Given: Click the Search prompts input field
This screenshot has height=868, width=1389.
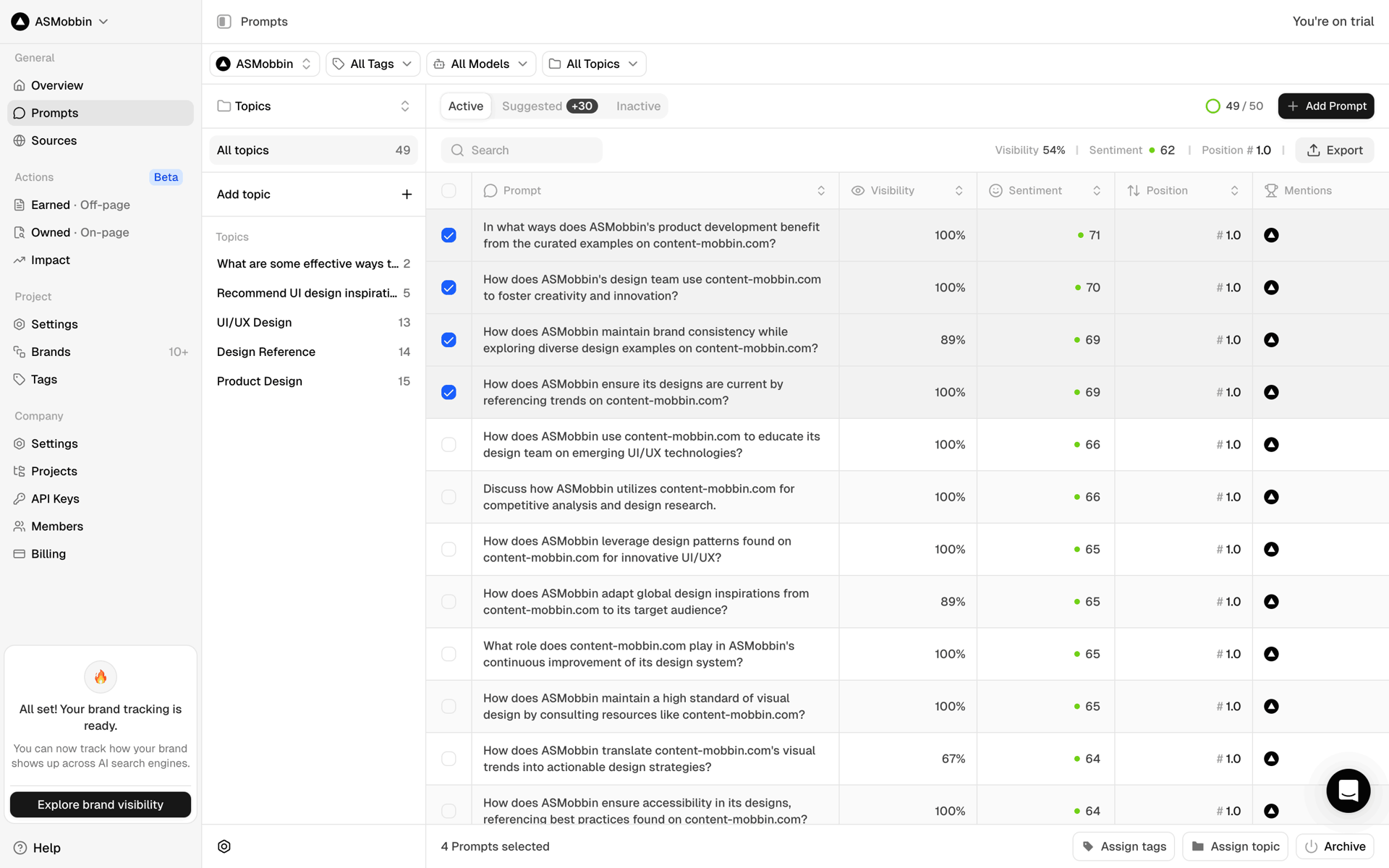Looking at the screenshot, I should [522, 150].
